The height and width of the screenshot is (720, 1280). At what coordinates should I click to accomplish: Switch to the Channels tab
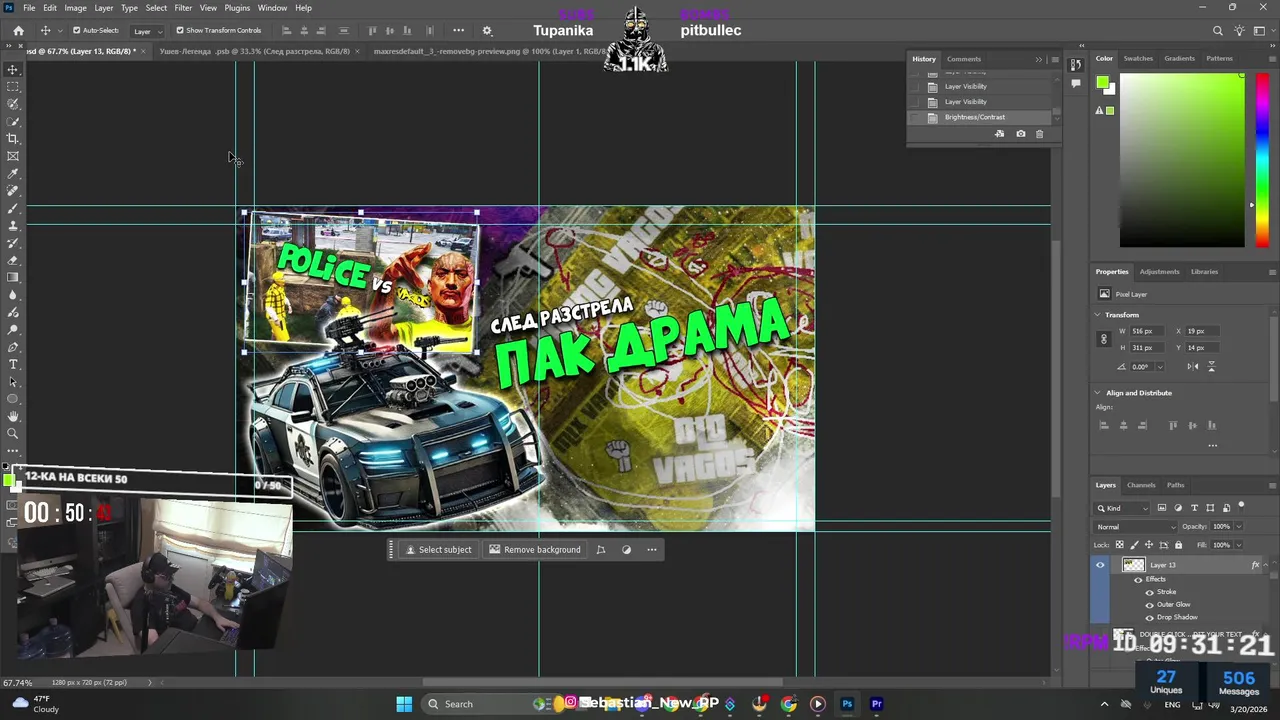[x=1141, y=485]
